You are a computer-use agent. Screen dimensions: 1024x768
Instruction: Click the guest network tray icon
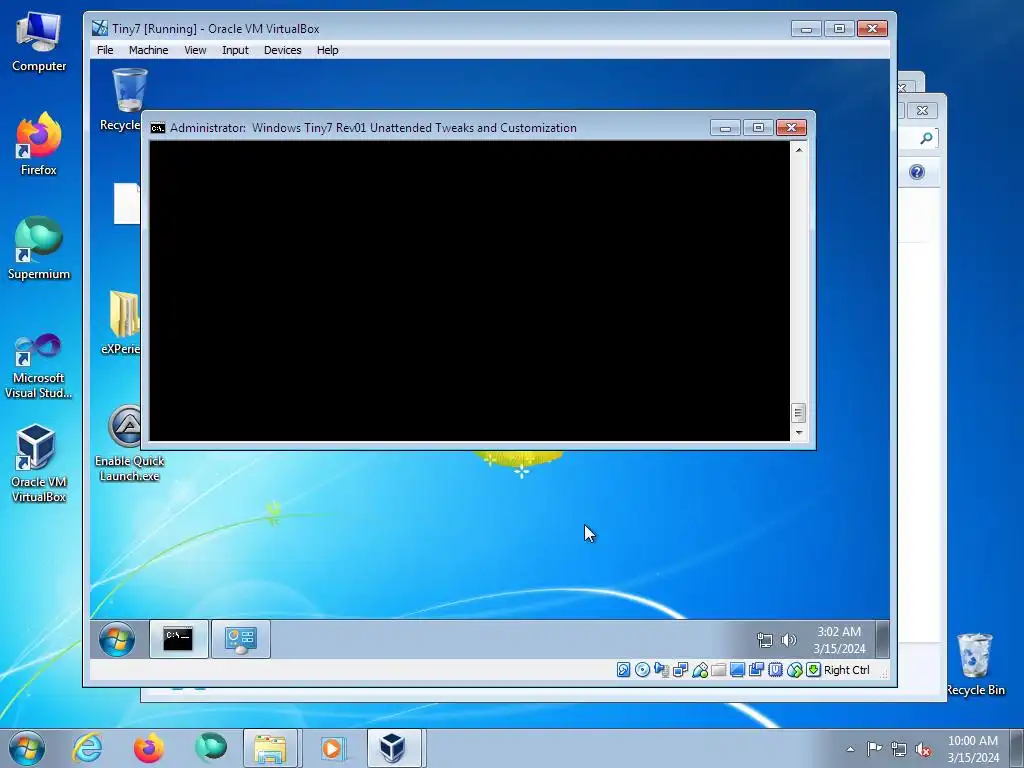click(x=765, y=640)
